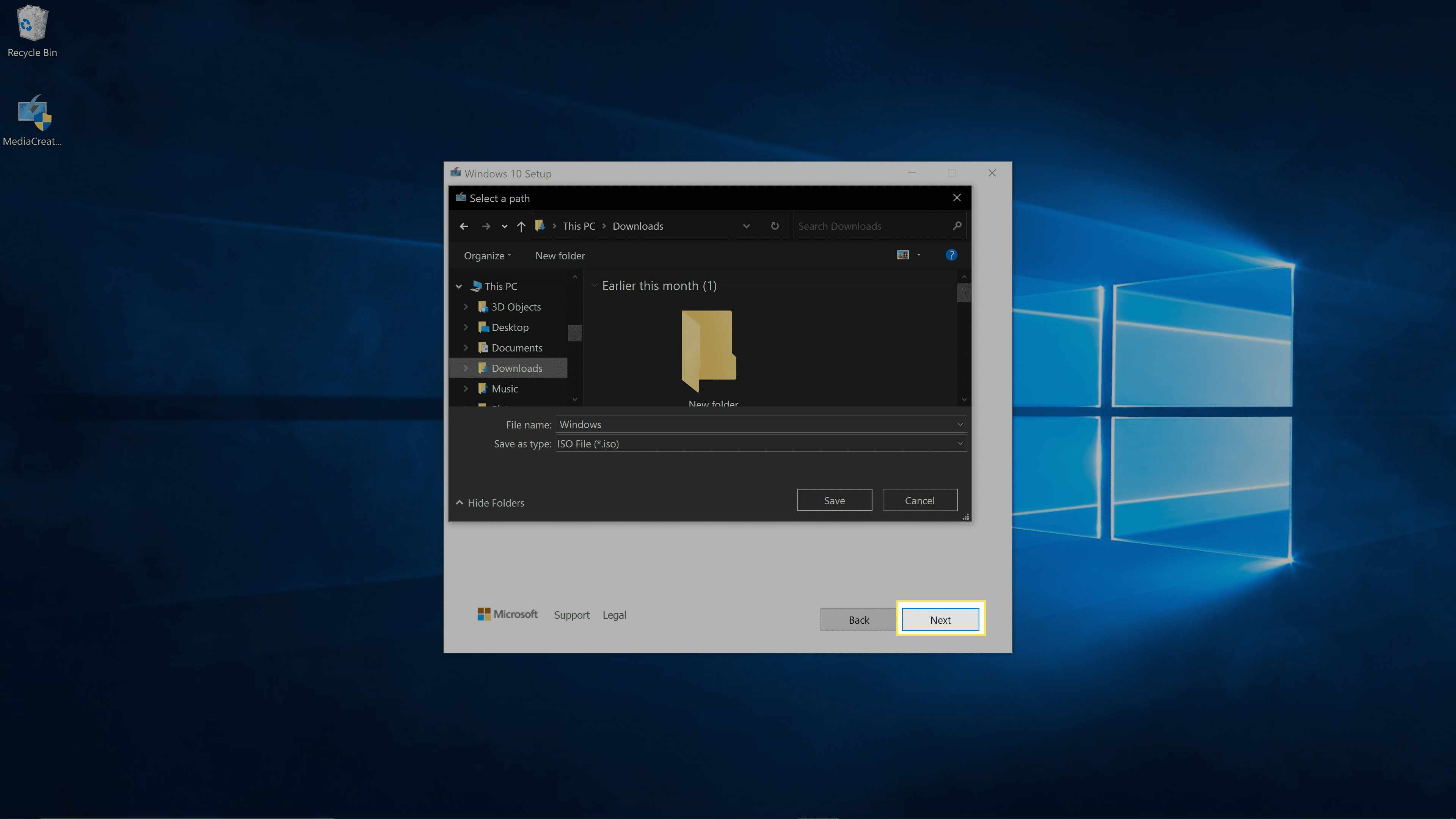The image size is (1456, 819).
Task: Click This PC in the address path
Action: (x=579, y=226)
